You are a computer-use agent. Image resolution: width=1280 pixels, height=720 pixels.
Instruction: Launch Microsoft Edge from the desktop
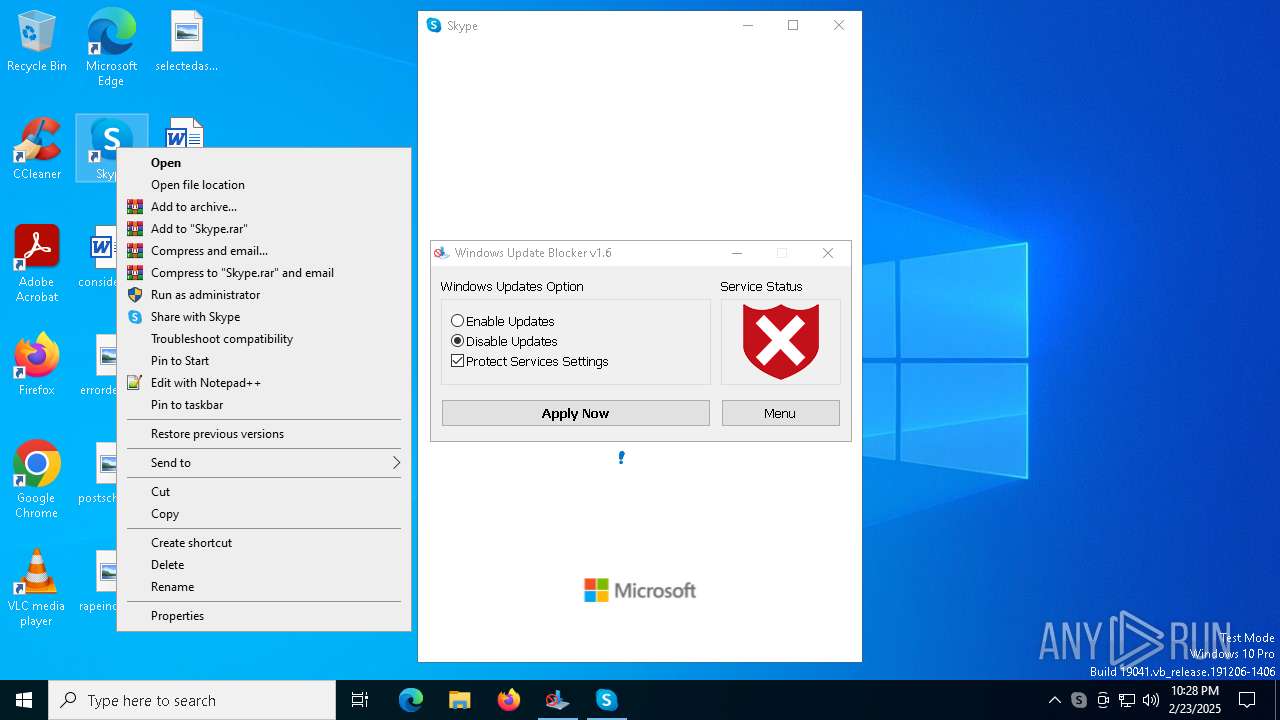[111, 48]
